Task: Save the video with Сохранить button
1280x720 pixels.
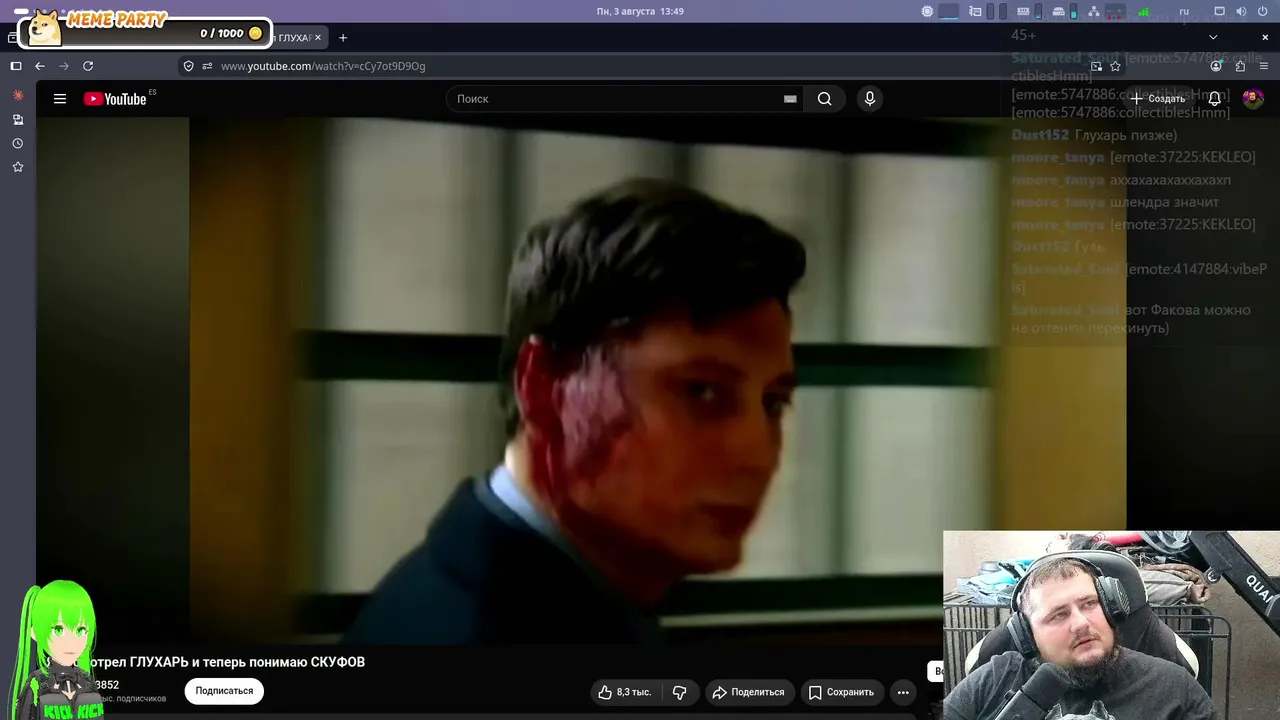Action: [x=841, y=692]
